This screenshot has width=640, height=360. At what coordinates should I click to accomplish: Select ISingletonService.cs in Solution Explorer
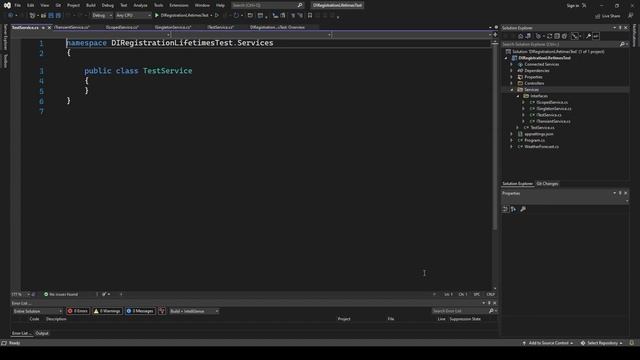[554, 109]
